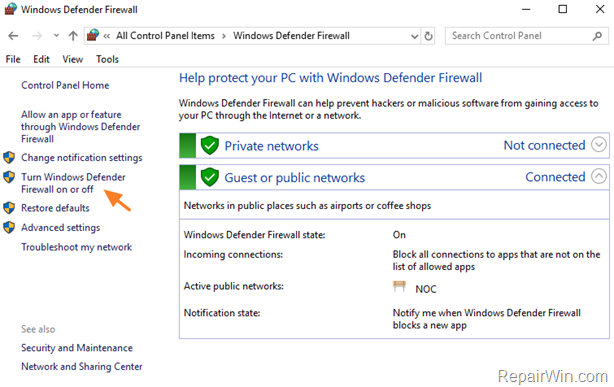Click the Not connected status text
614x387 pixels.
(544, 145)
